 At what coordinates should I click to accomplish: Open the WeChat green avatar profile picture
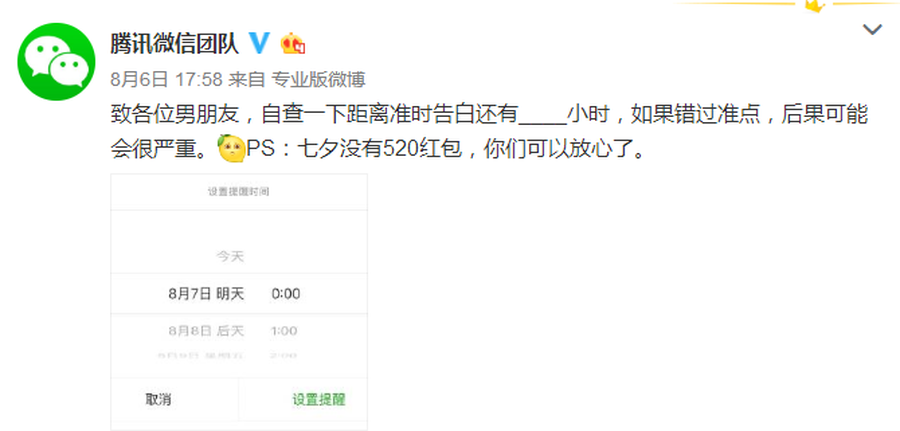(x=56, y=61)
